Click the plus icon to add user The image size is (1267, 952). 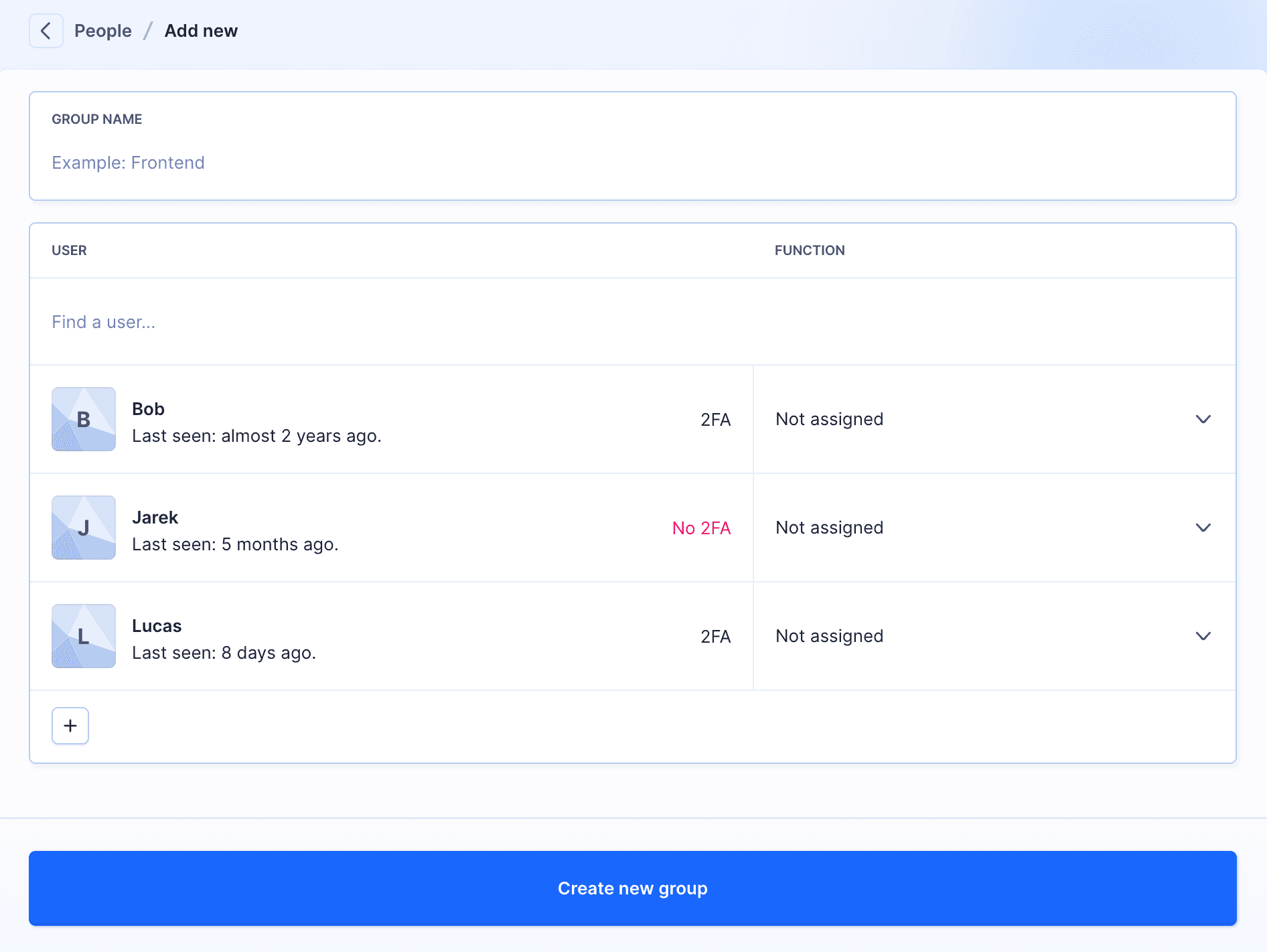[70, 726]
